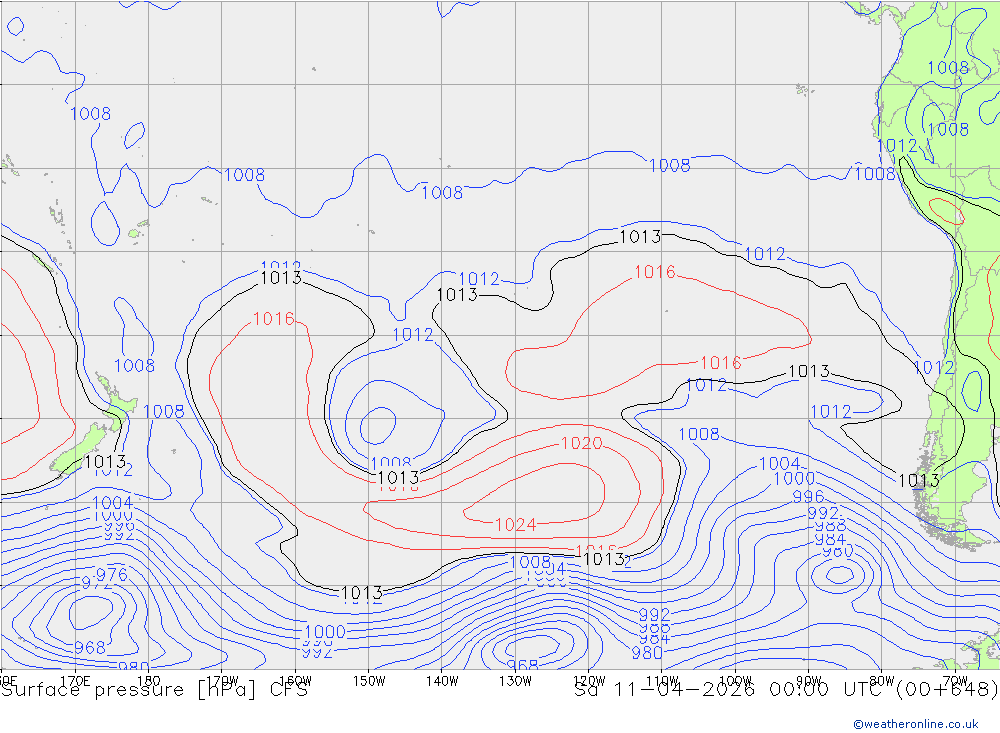
Task: Open the weatheronline.co.uk copyright link
Action: tap(915, 724)
